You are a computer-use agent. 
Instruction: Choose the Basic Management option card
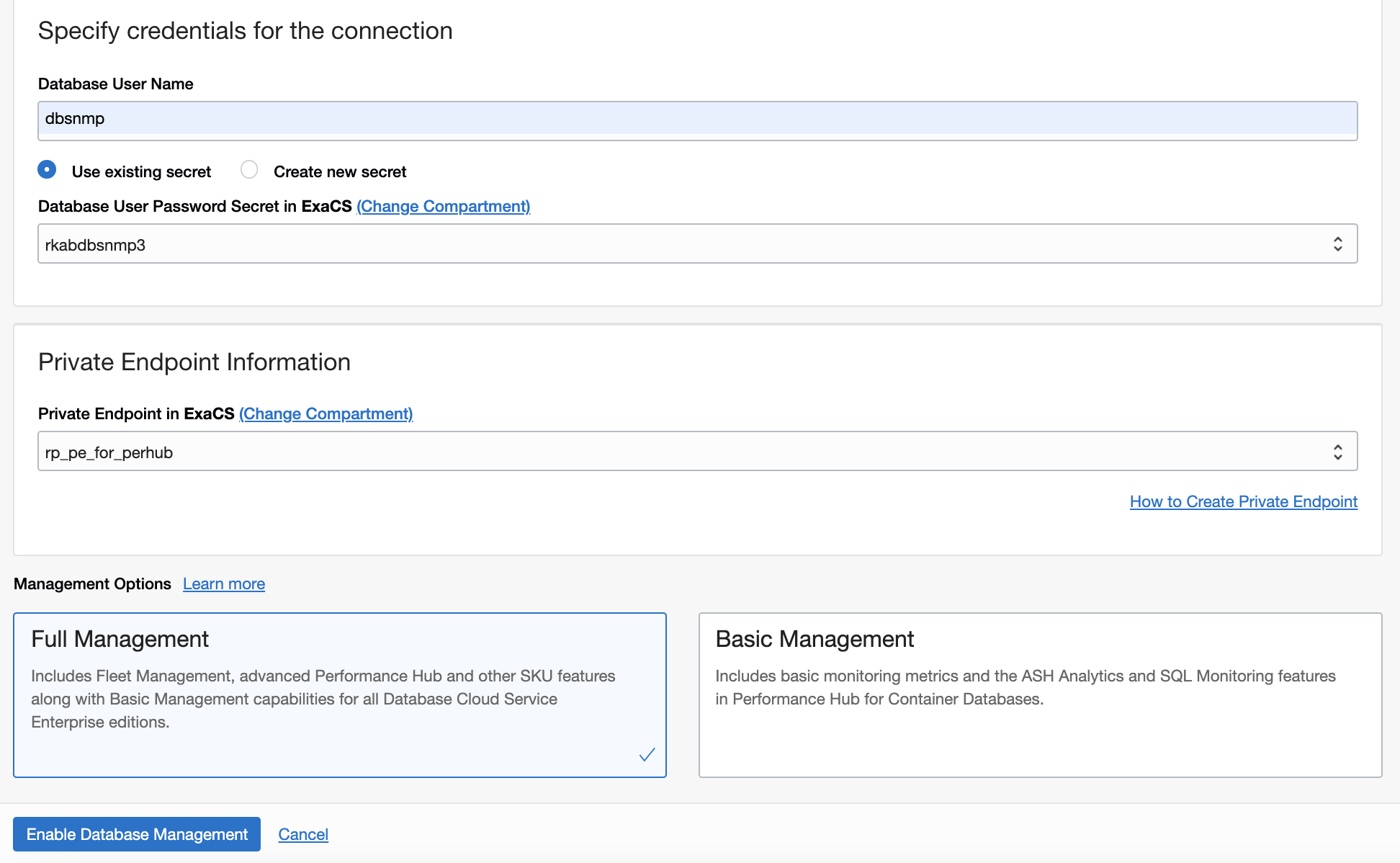1039,694
